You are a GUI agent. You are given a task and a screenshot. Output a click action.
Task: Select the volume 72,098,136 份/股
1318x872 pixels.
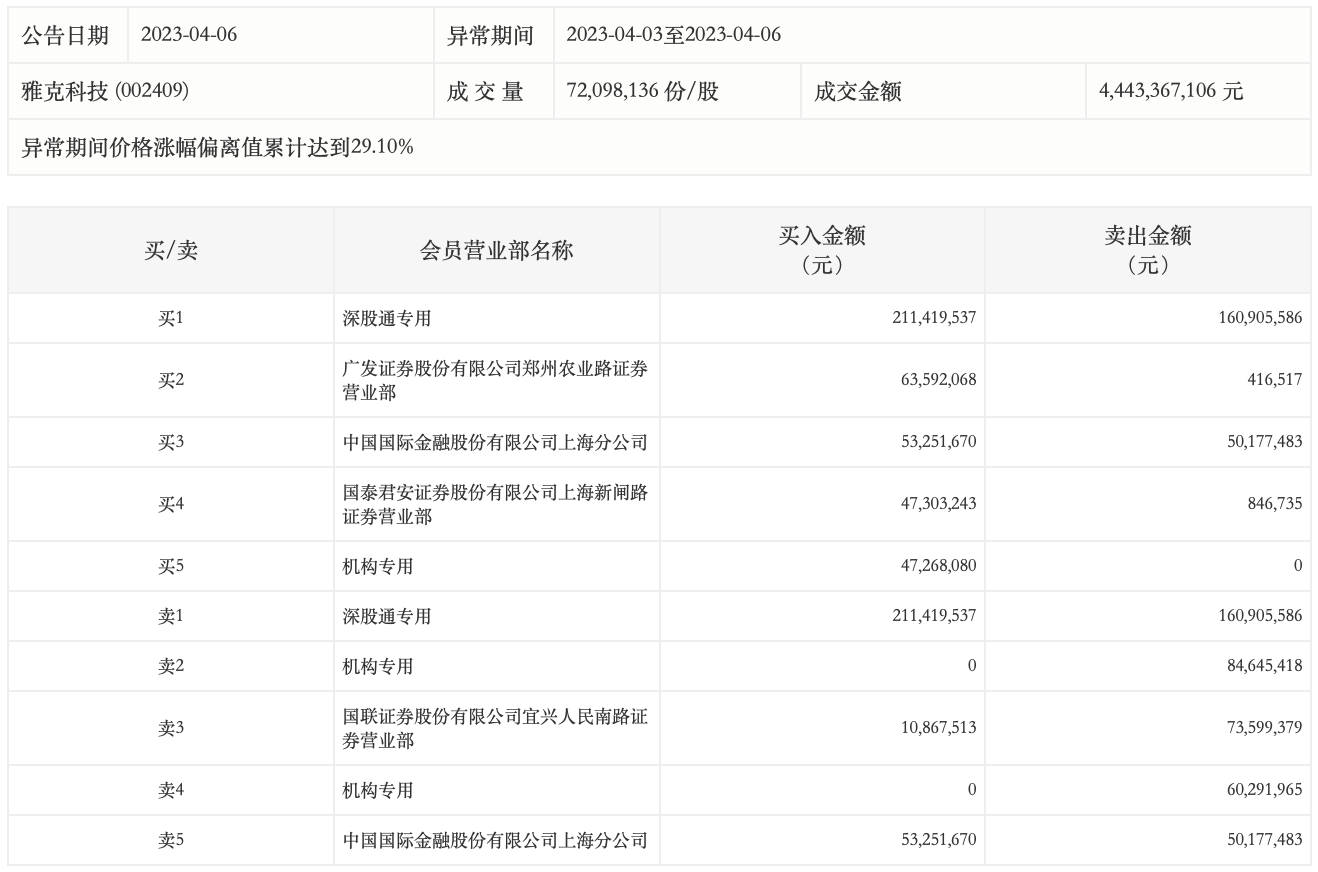[642, 91]
